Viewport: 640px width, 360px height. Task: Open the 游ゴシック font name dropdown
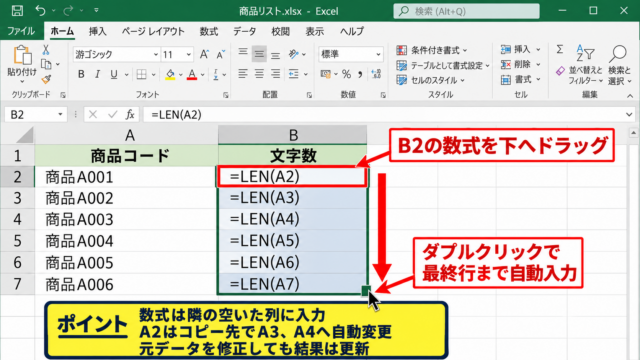[x=156, y=54]
